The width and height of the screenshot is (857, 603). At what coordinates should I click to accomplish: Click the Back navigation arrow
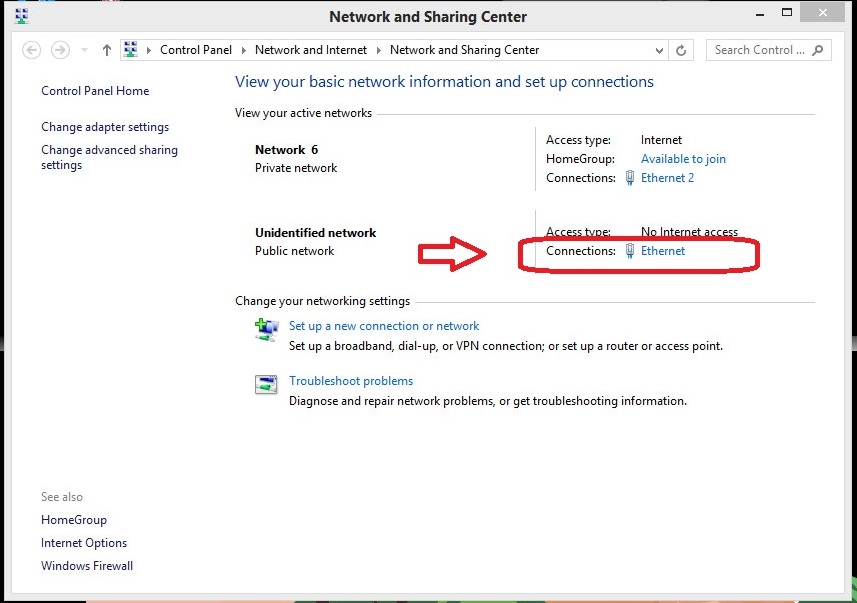click(31, 50)
